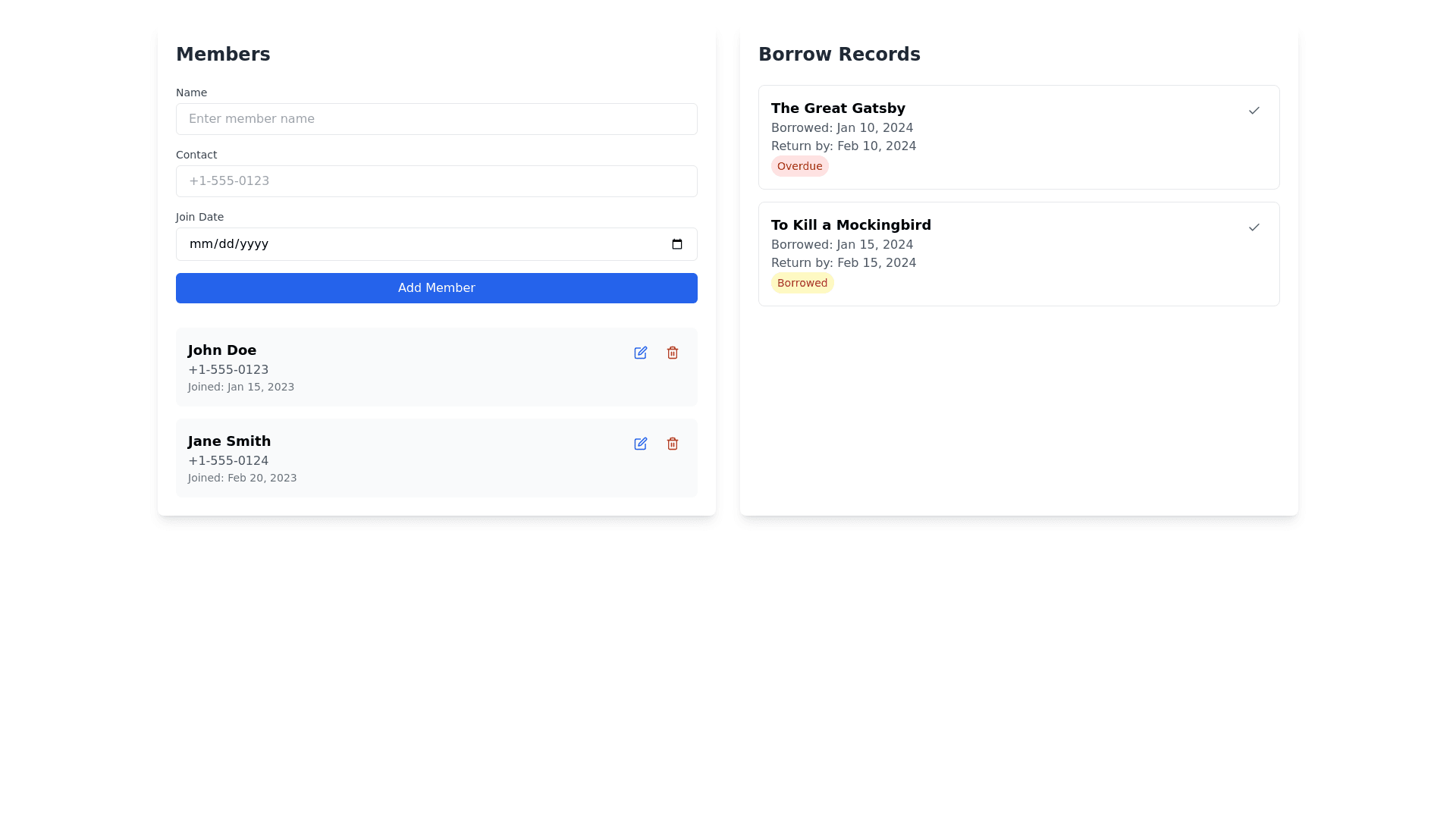Click the Members section heading
The height and width of the screenshot is (819, 1456).
point(222,55)
